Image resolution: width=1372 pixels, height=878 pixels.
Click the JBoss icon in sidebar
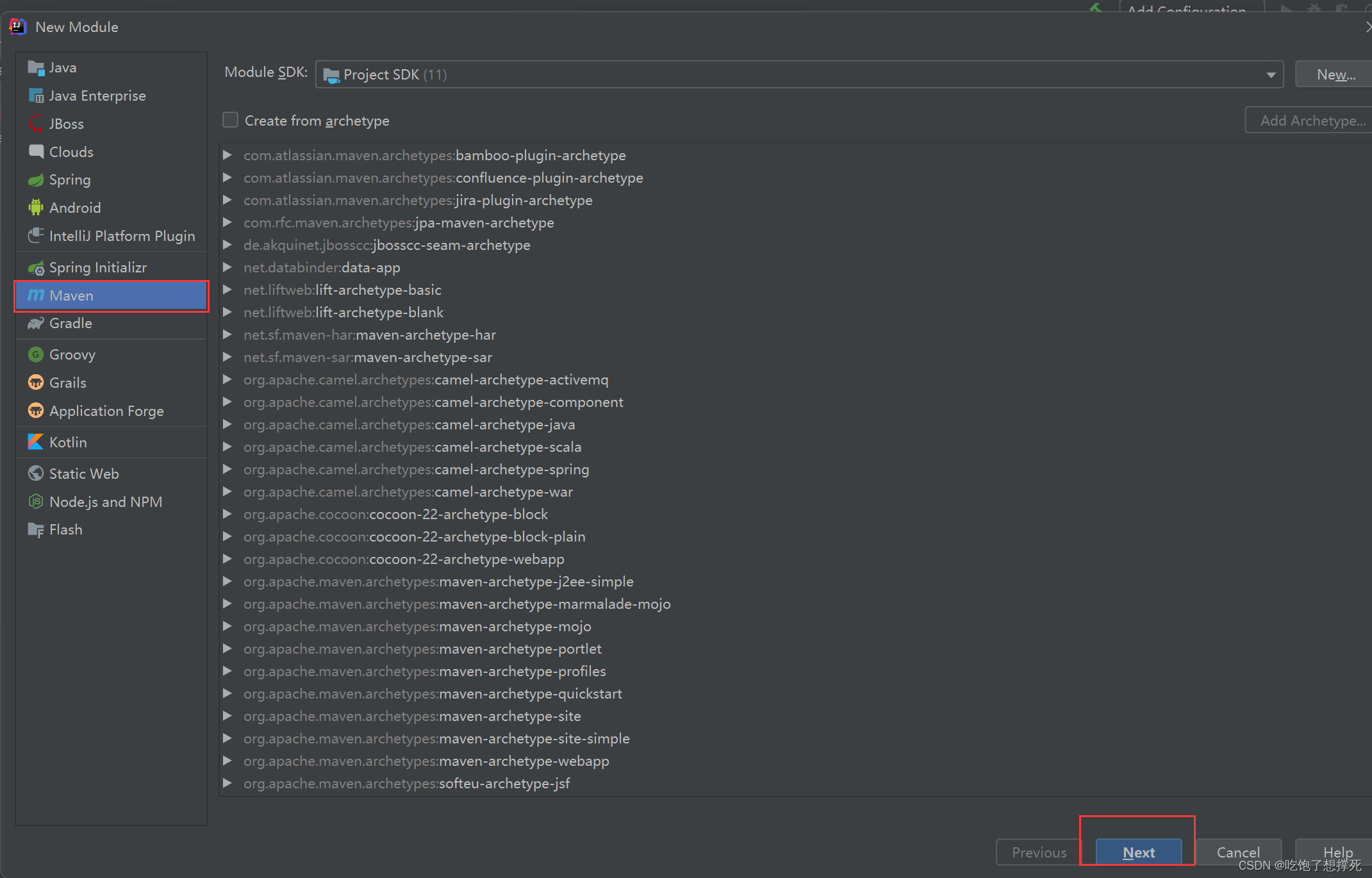tap(36, 124)
